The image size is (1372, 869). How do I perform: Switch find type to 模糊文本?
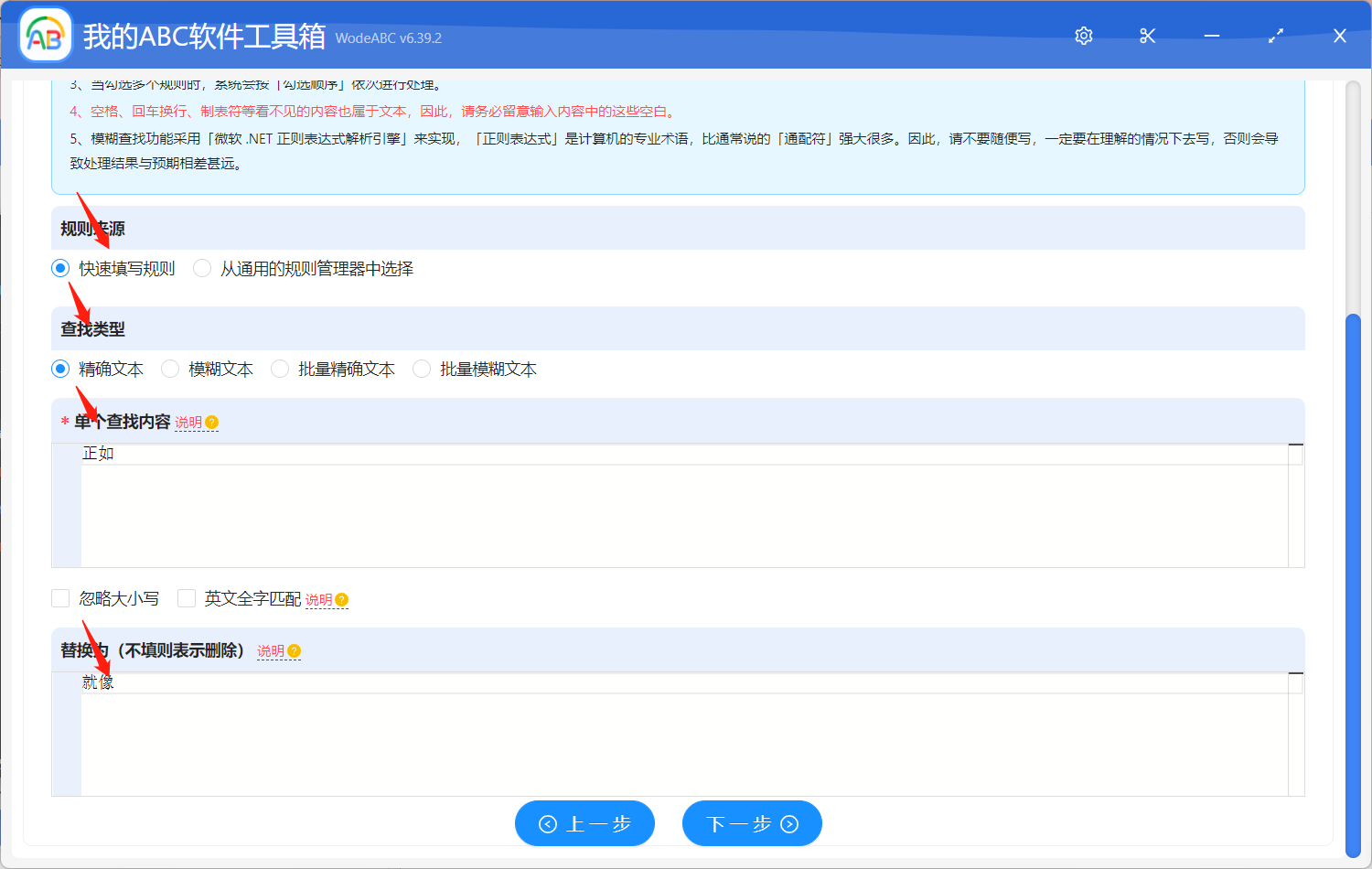(x=170, y=369)
